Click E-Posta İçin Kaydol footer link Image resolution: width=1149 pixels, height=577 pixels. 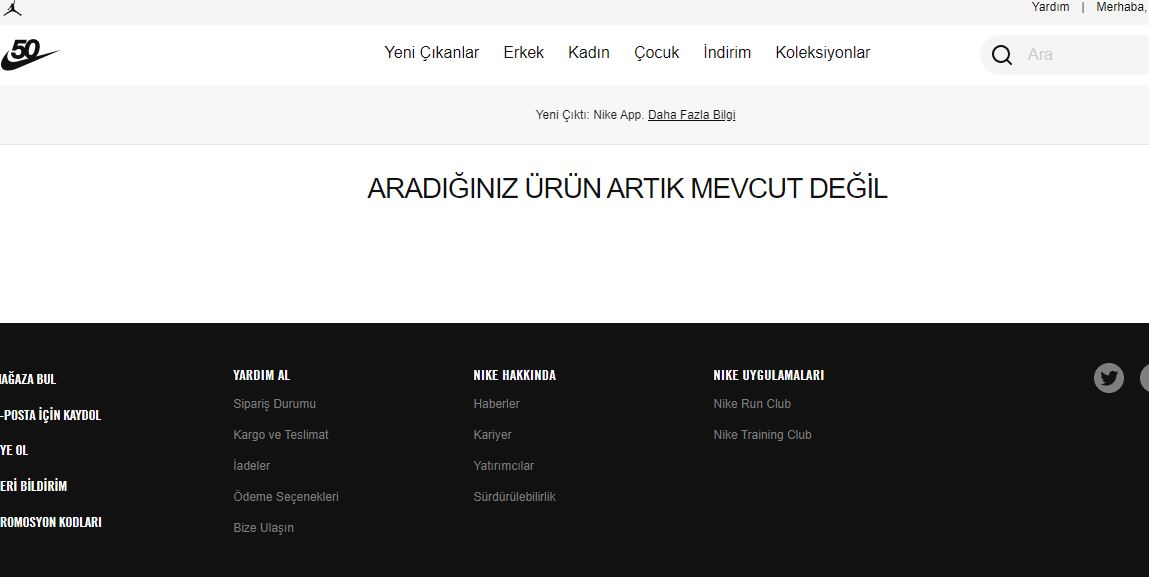click(51, 415)
